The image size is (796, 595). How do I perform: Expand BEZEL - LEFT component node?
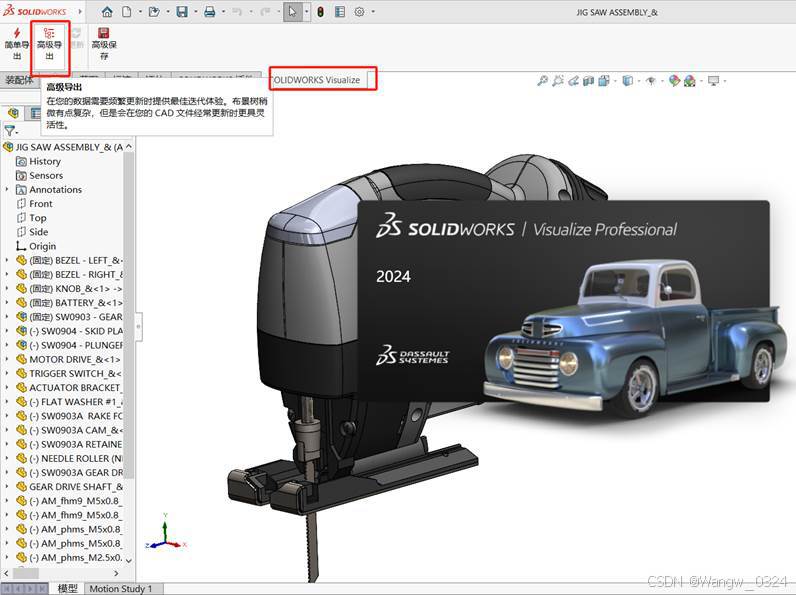[7, 260]
